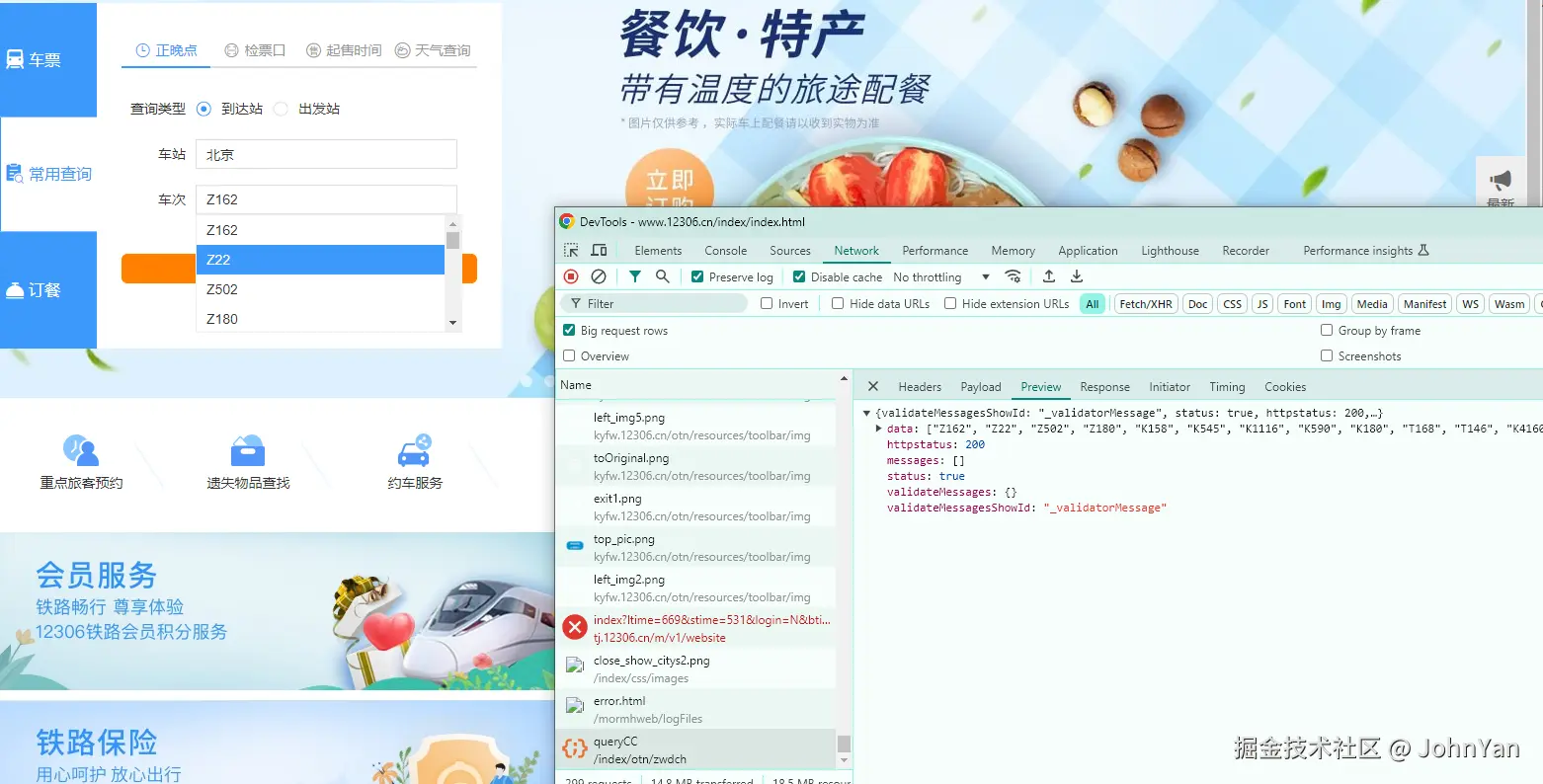Enable the Screenshots checkbox
The width and height of the screenshot is (1543, 784).
1327,355
